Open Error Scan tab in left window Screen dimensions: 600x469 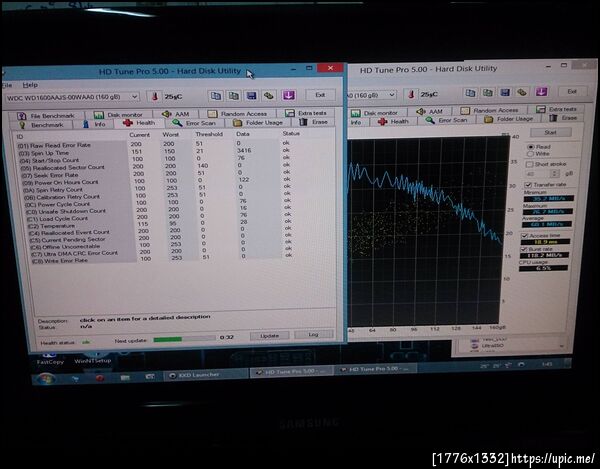pyautogui.click(x=194, y=123)
